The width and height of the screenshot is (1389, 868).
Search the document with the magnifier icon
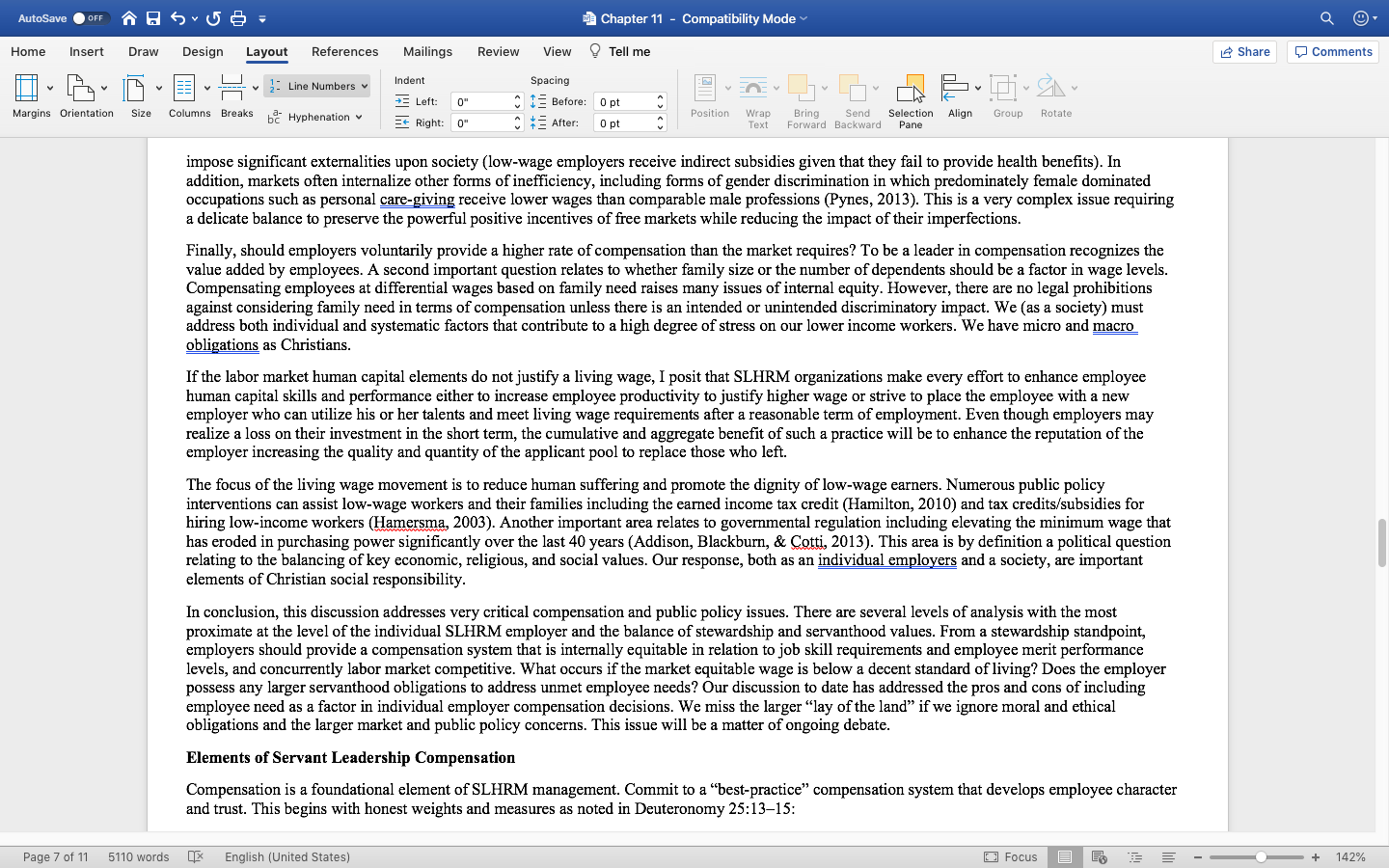point(1327,18)
